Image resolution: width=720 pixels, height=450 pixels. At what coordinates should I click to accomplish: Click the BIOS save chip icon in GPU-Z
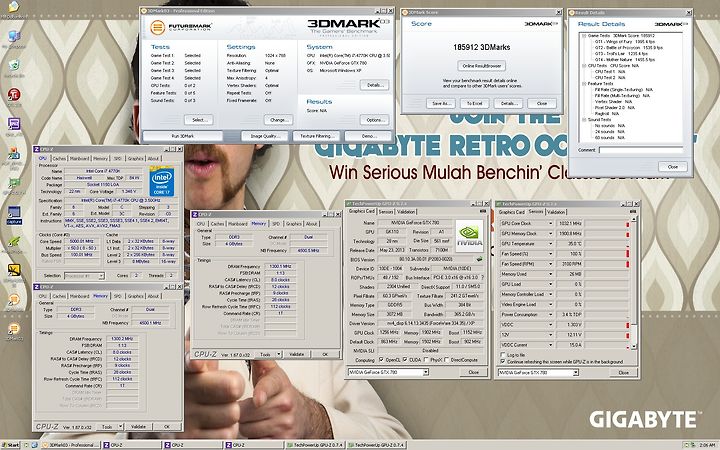[x=479, y=259]
